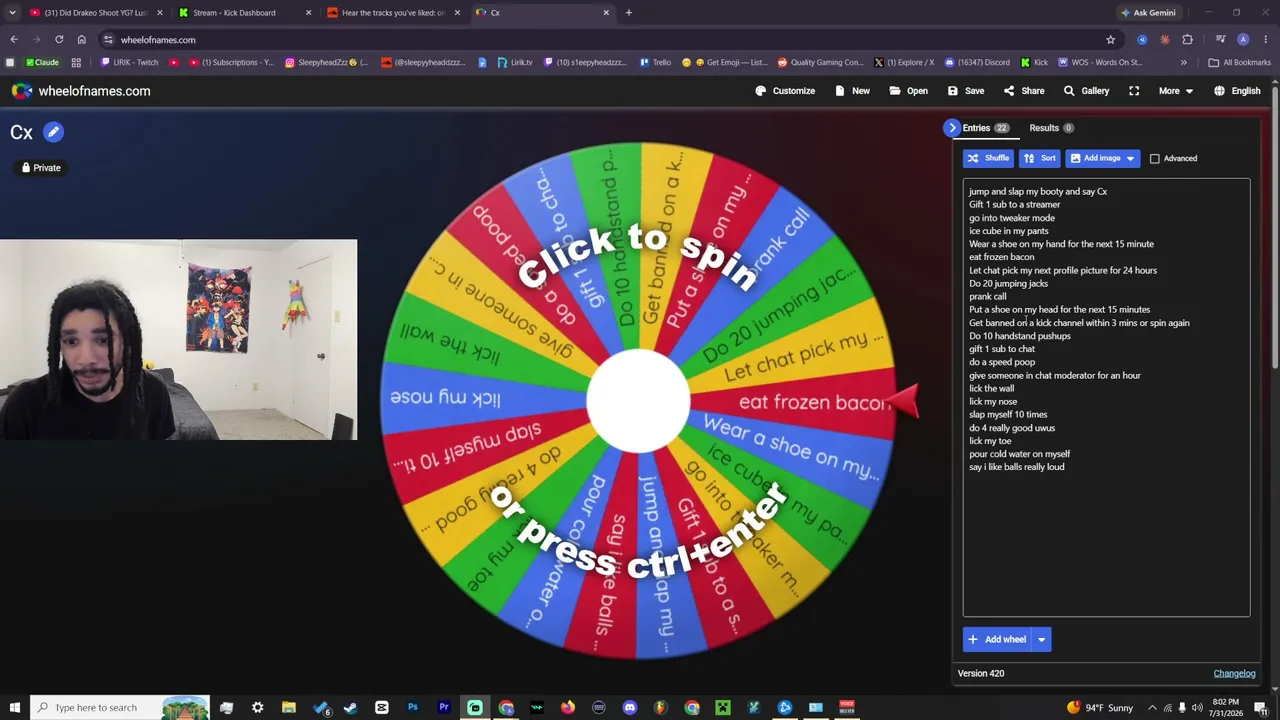Viewport: 1280px width, 720px height.
Task: Expand the Add image dropdown arrow
Action: tap(1130, 158)
